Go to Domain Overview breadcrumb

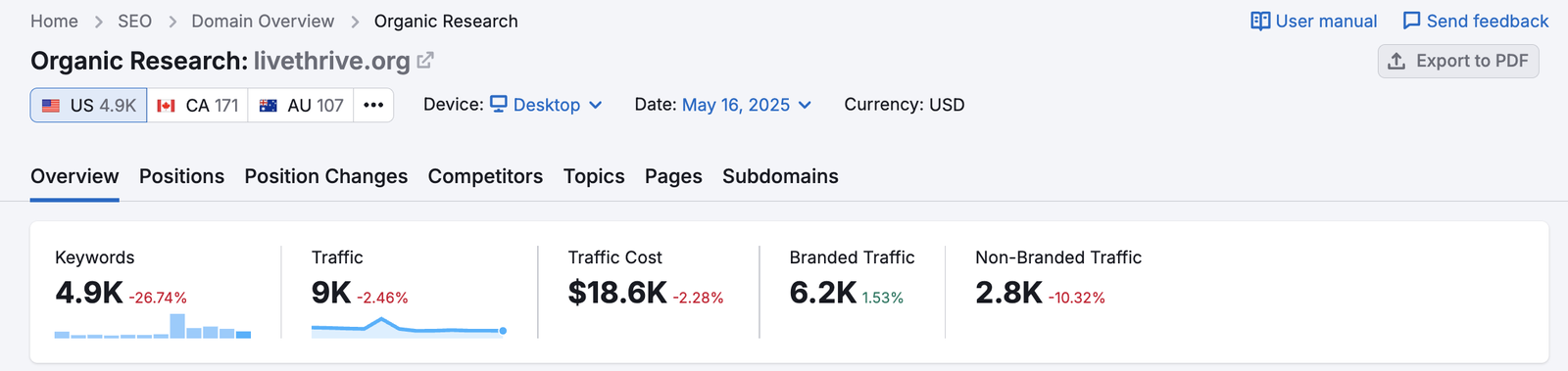pos(263,22)
